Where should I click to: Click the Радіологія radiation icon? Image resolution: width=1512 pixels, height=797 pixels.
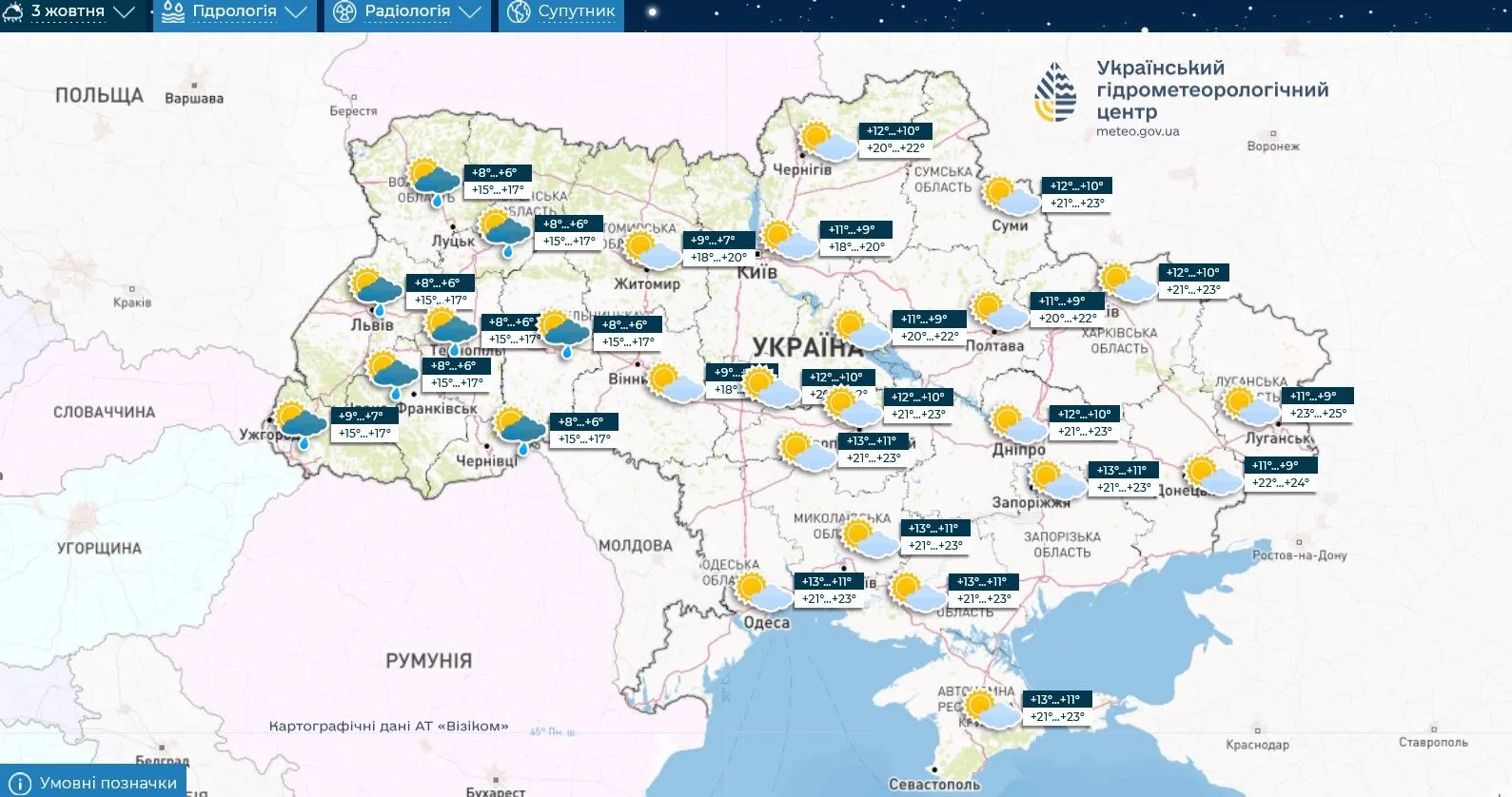[345, 12]
